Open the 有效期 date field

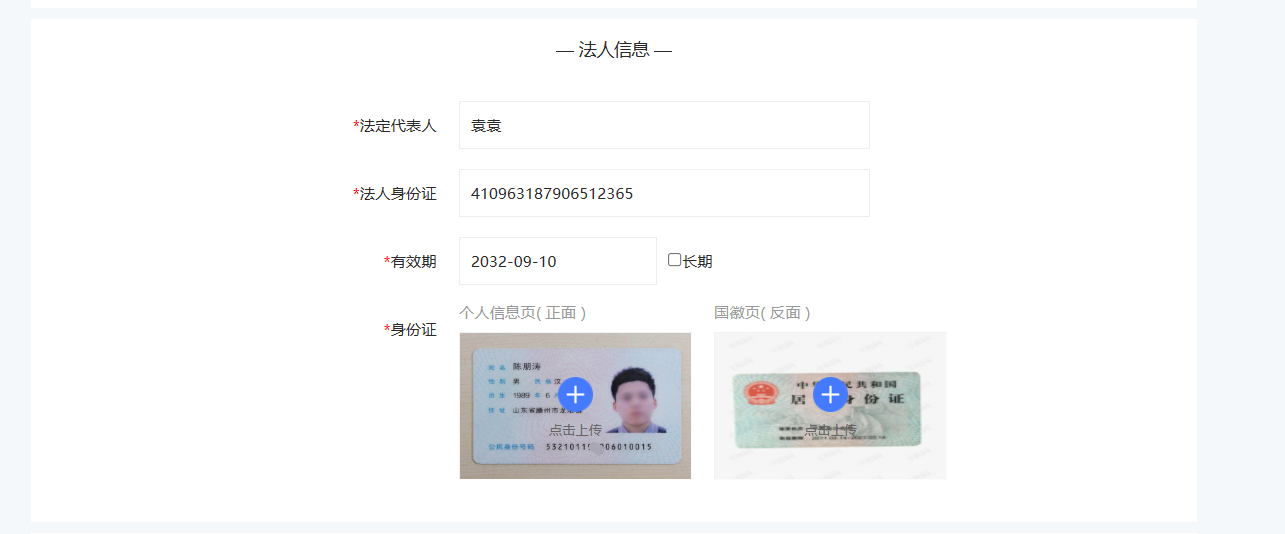click(557, 262)
